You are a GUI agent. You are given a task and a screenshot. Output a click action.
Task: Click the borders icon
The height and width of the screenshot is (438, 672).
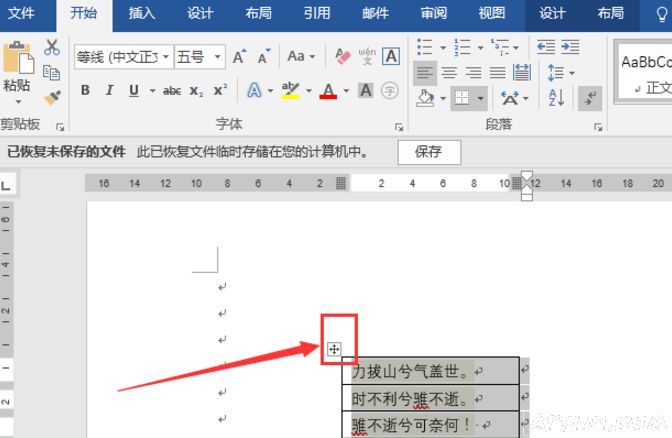(x=462, y=98)
